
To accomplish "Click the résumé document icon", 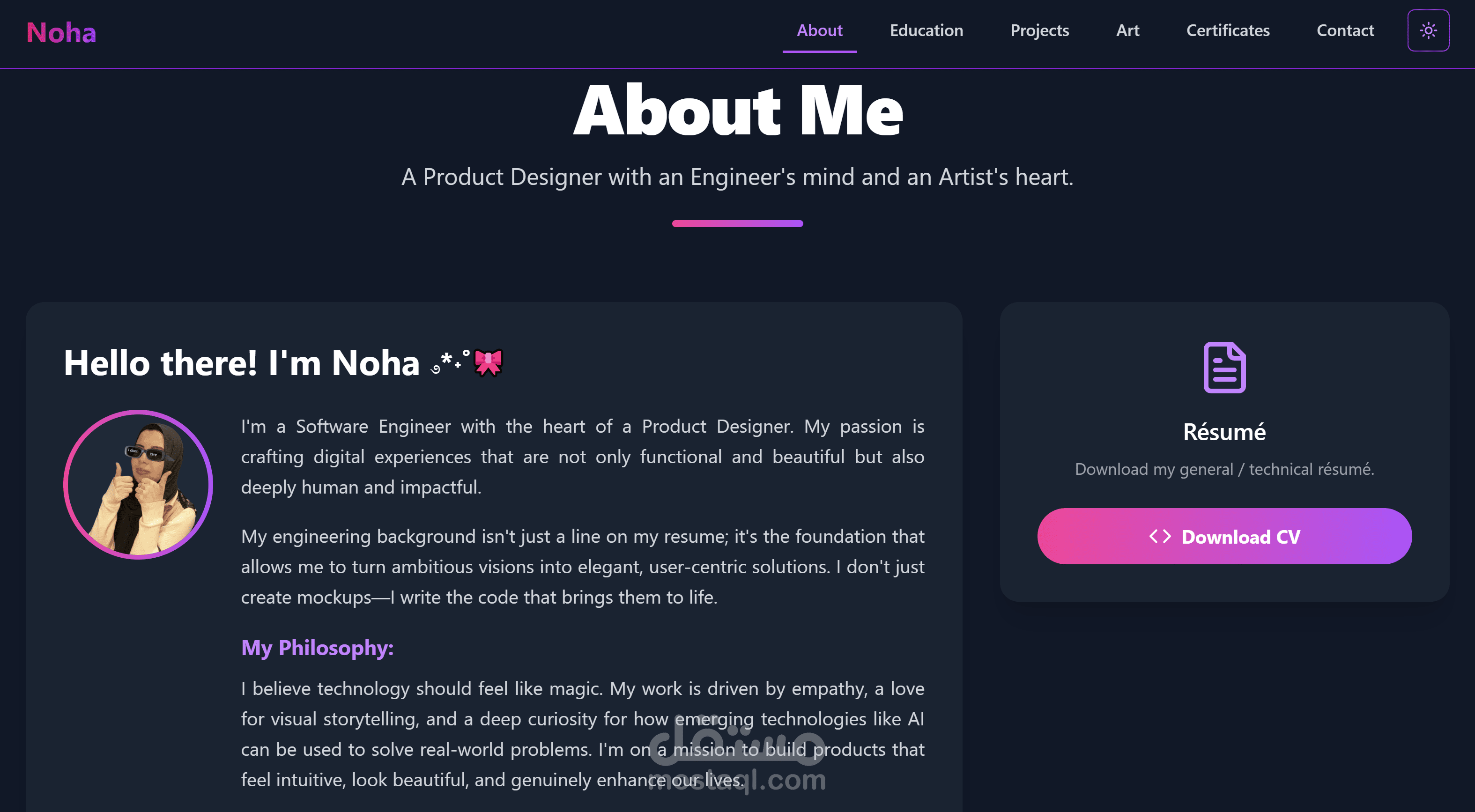I will (1224, 368).
